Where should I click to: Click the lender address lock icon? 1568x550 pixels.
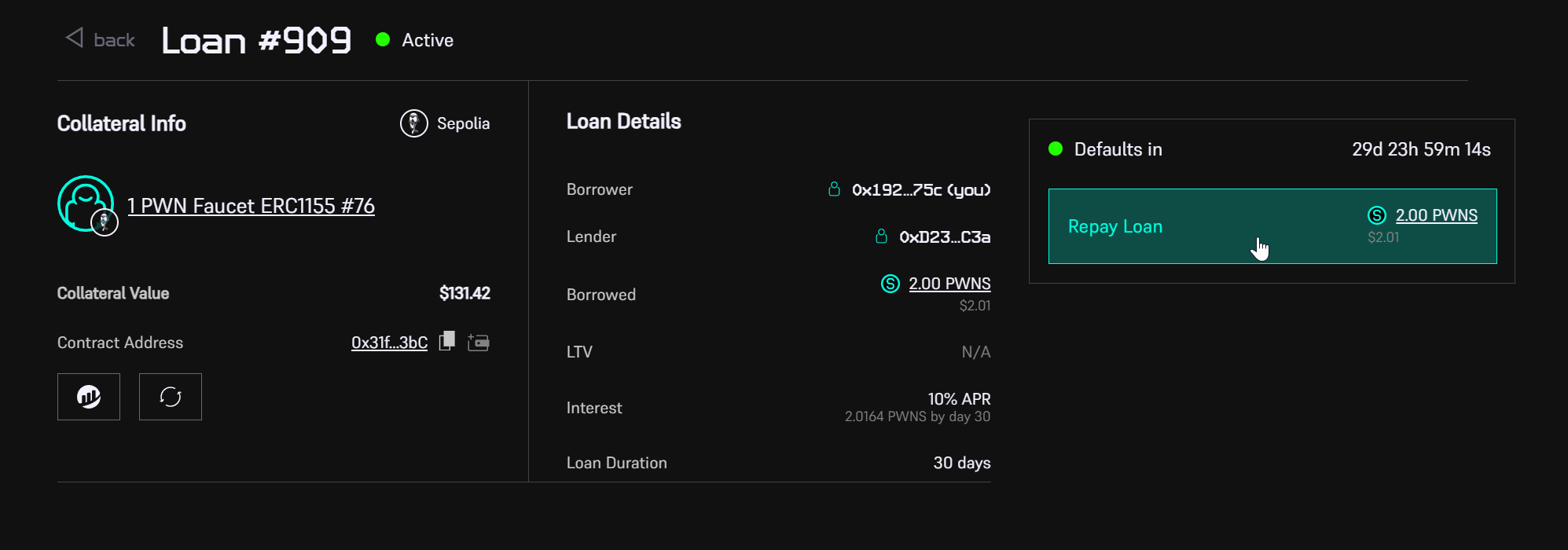tap(881, 236)
